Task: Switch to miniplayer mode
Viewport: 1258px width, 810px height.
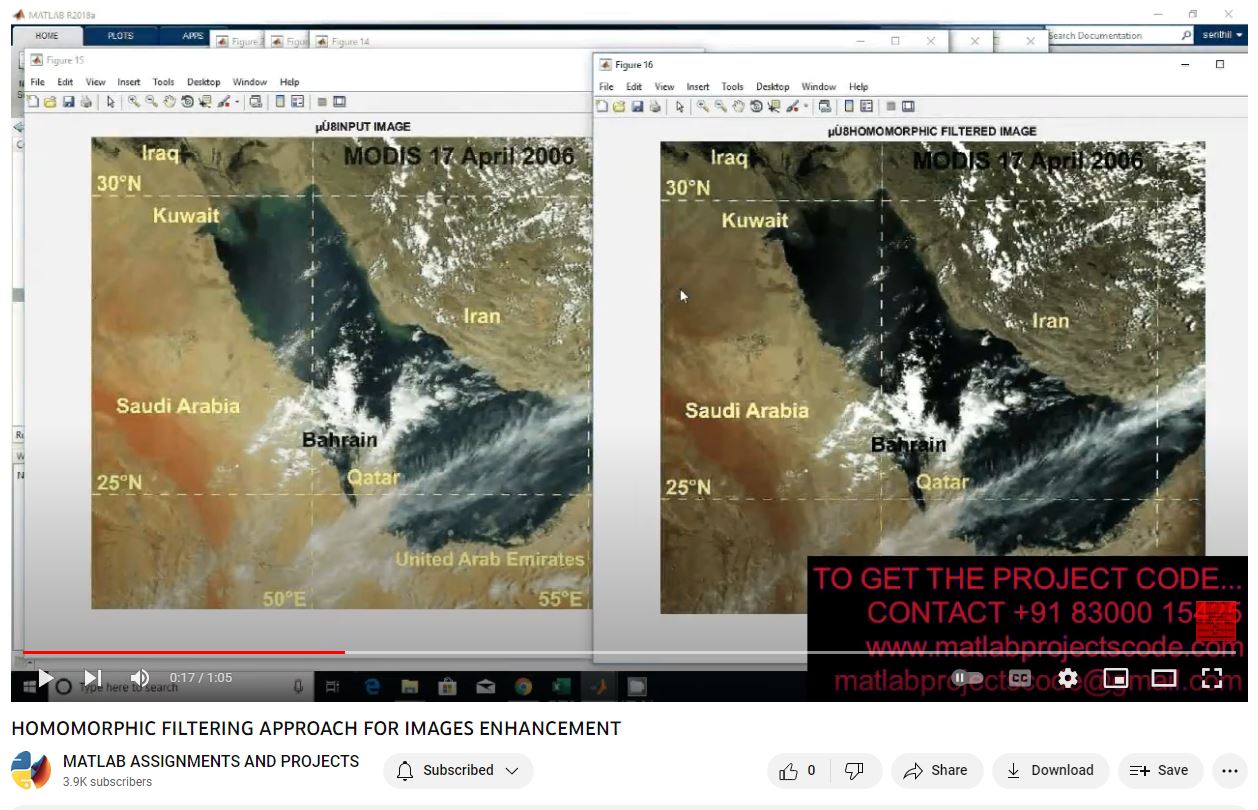Action: pos(1115,678)
